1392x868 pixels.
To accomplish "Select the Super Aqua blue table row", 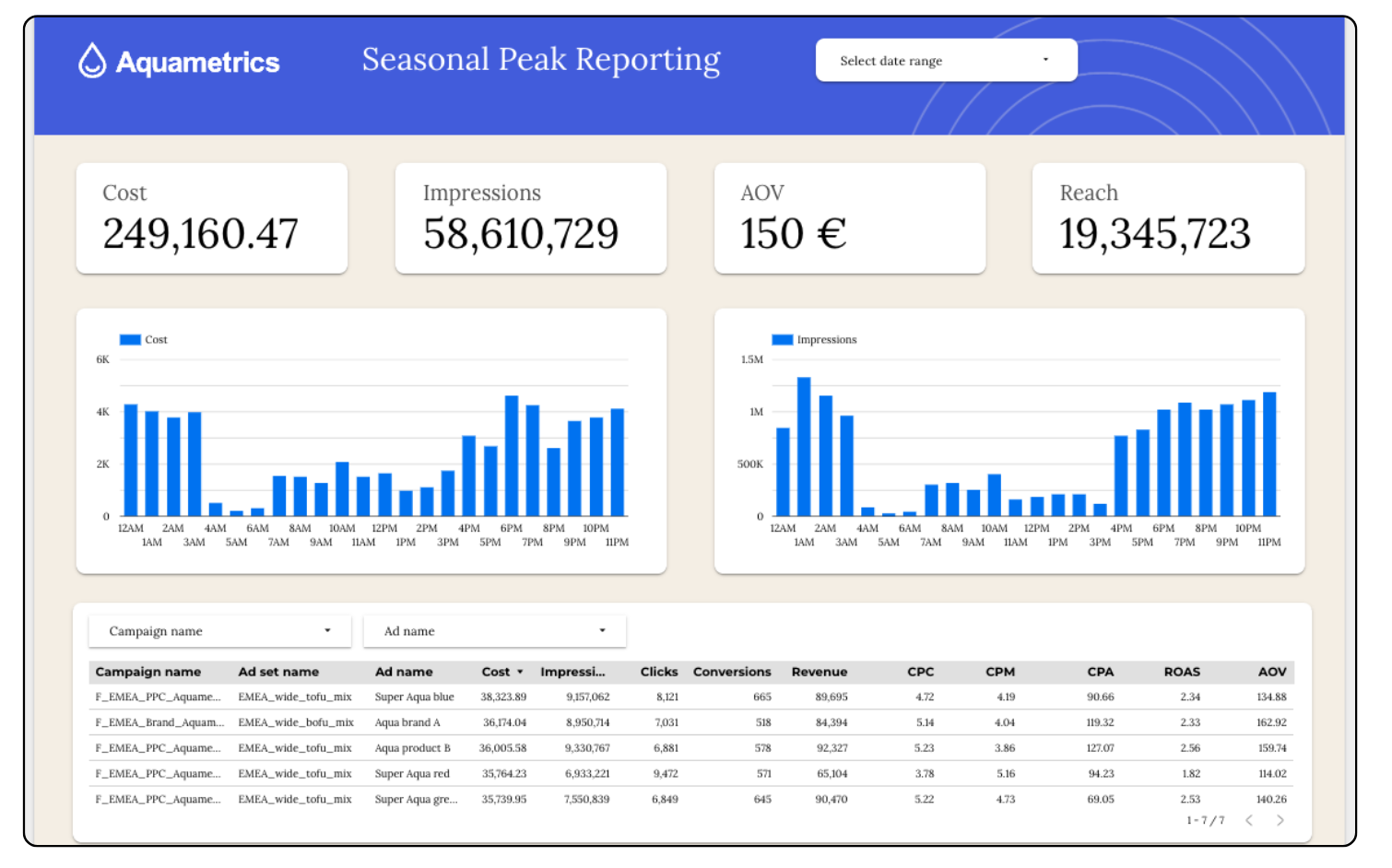I will 414,697.
